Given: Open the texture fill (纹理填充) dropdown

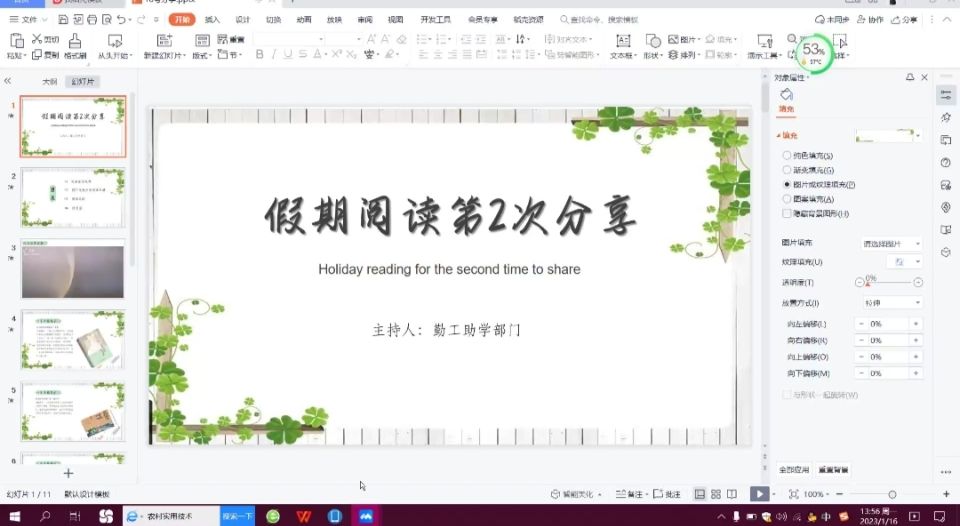Looking at the screenshot, I should coord(906,262).
